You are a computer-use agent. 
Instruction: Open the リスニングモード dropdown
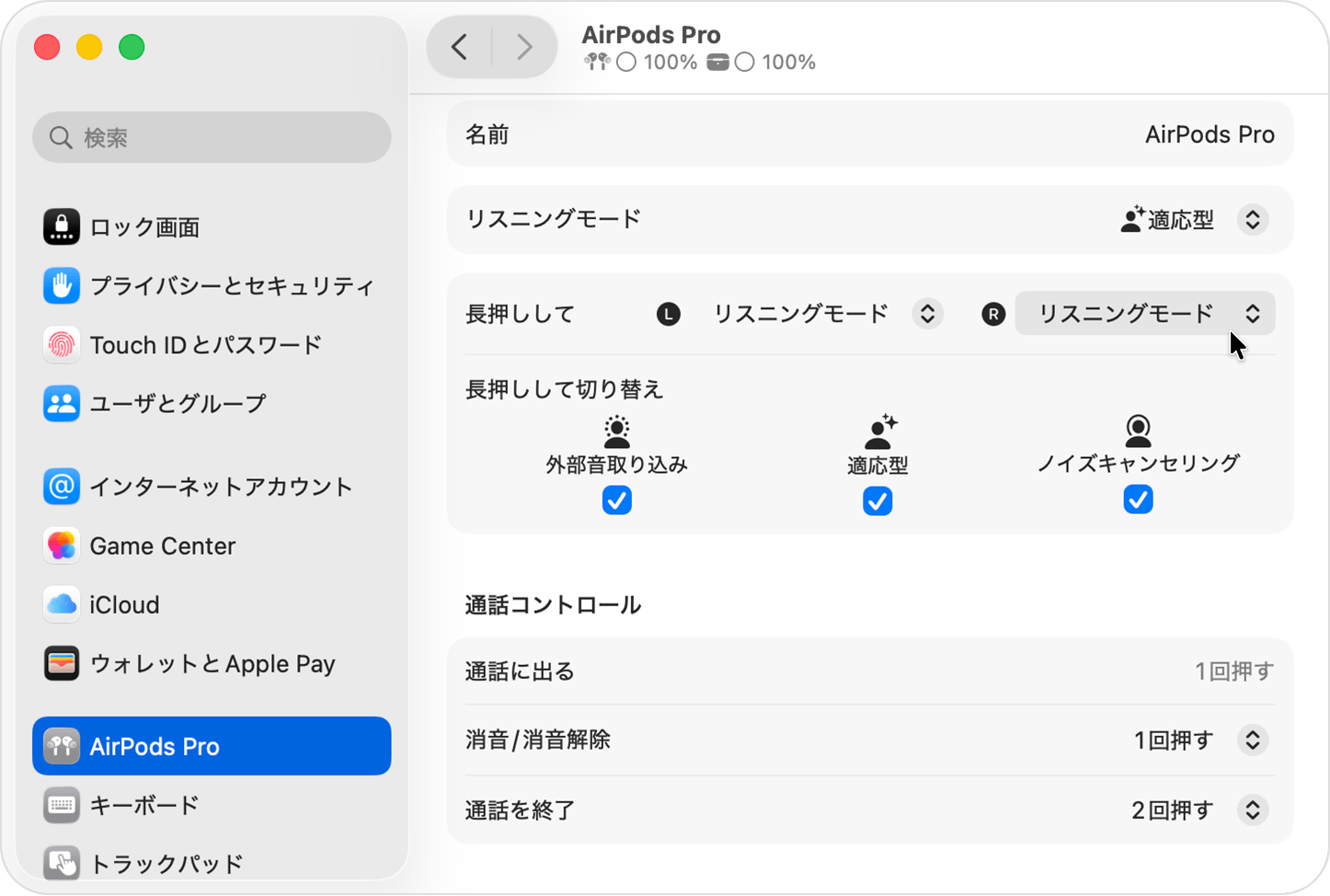click(1252, 220)
